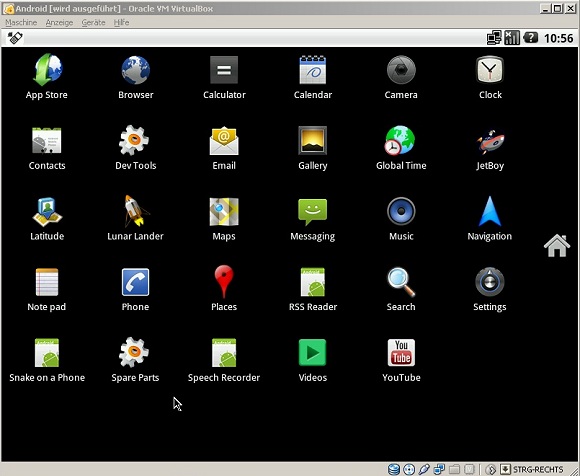
Task: Open the Email app
Action: [x=224, y=148]
